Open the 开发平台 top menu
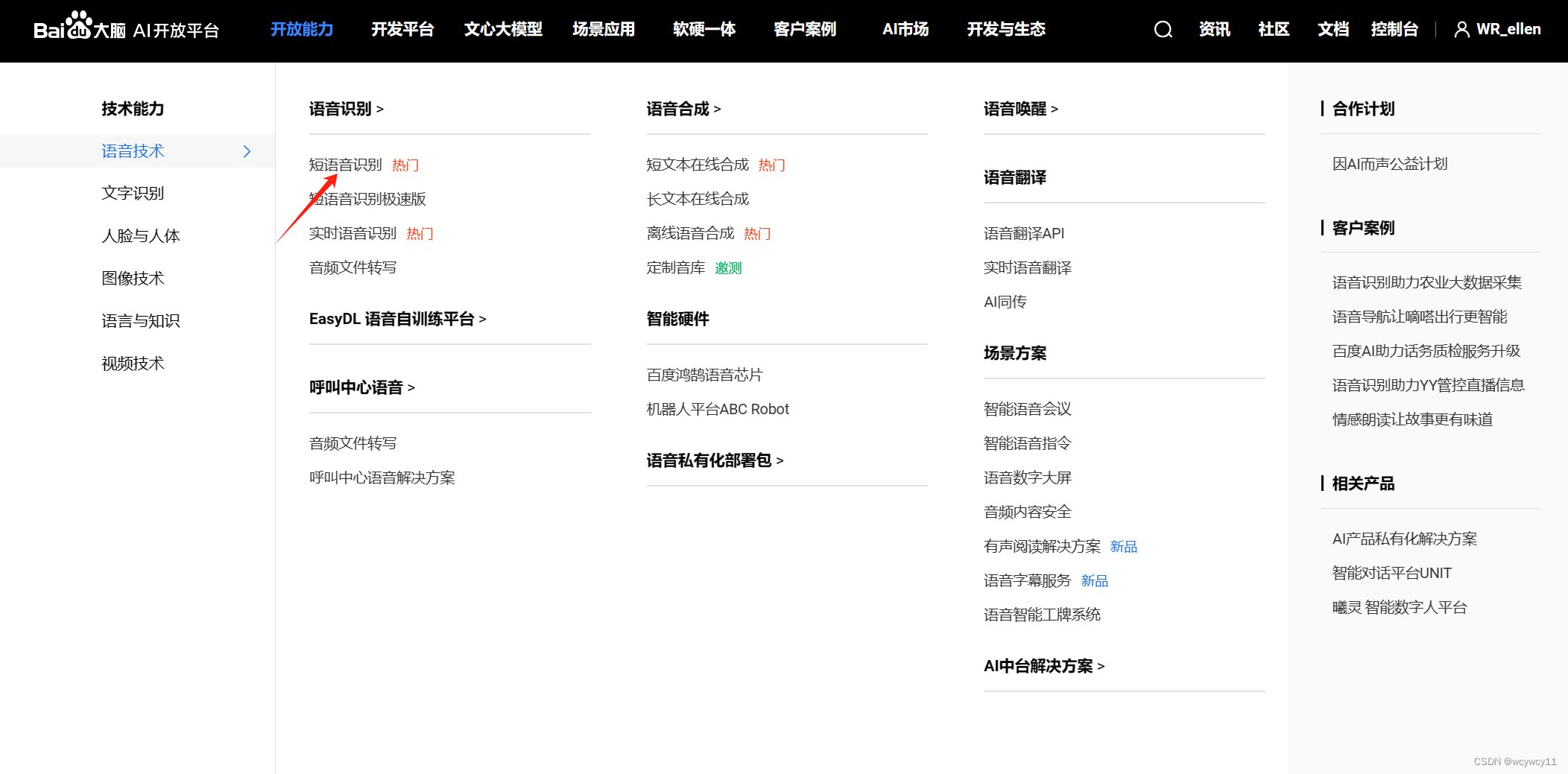The image size is (1568, 774). point(402,30)
